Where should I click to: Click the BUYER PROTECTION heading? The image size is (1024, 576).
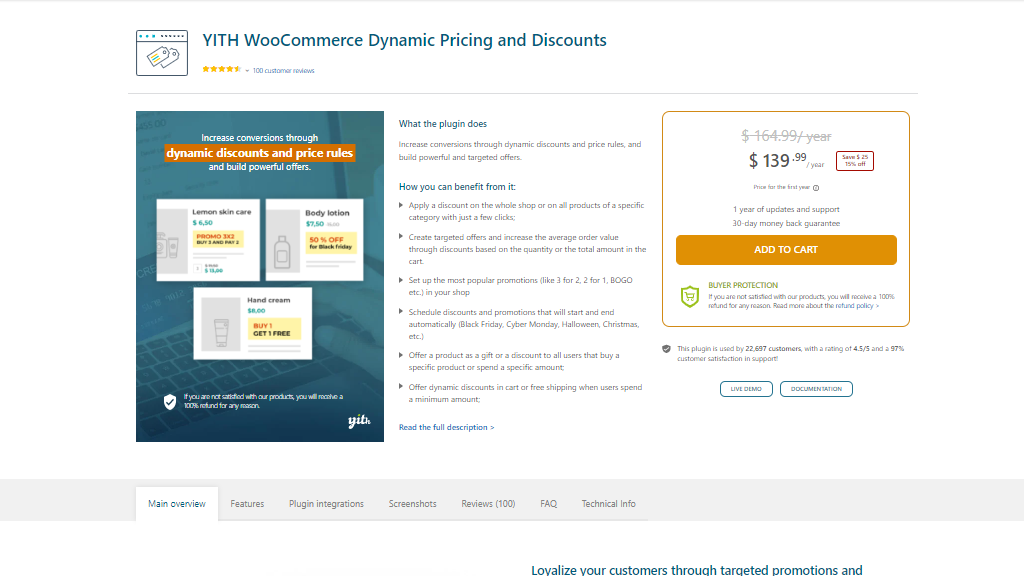tap(743, 285)
